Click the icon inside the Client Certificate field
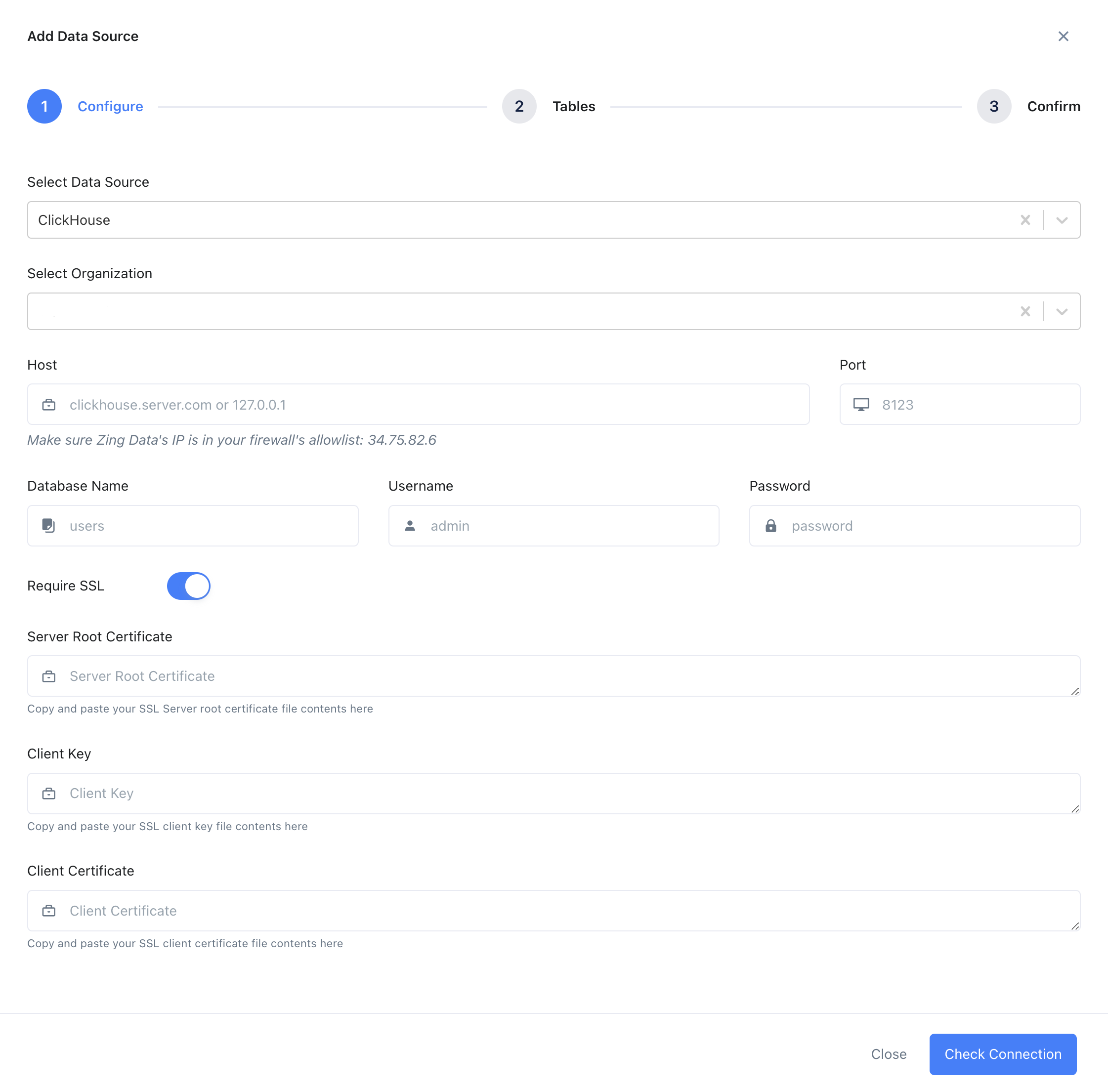This screenshot has width=1108, height=1092. tap(49, 911)
